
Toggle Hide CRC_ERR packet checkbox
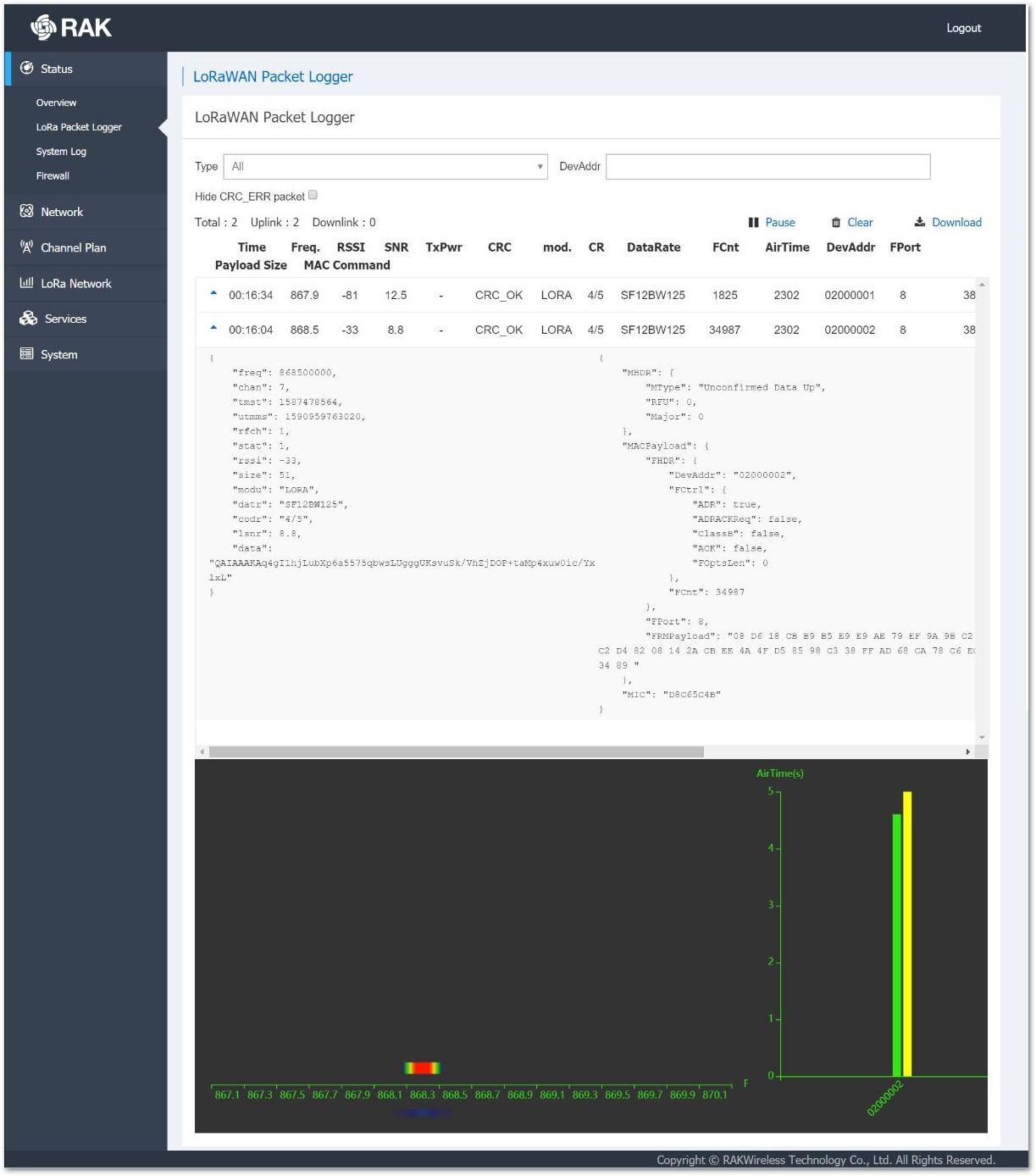coord(313,195)
